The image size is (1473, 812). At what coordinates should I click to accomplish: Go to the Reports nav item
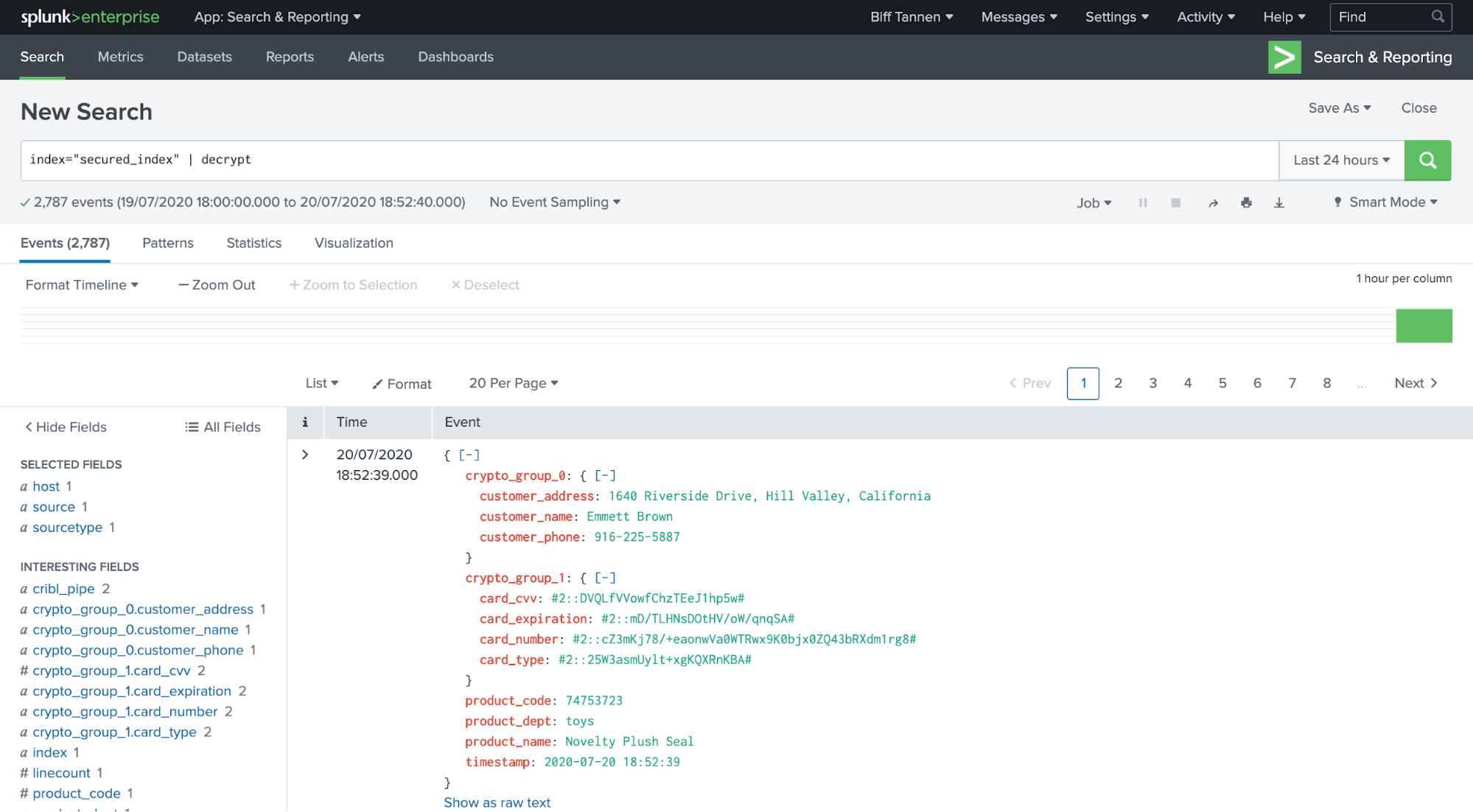[x=290, y=57]
